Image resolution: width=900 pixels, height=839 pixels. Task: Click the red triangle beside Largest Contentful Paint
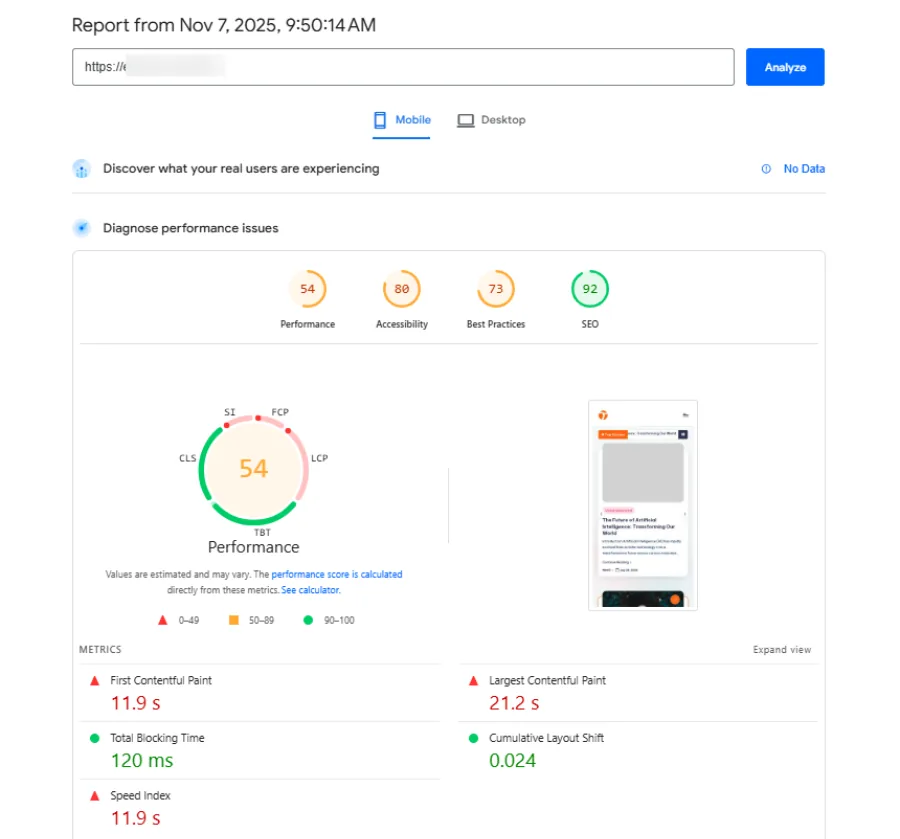[x=473, y=680]
